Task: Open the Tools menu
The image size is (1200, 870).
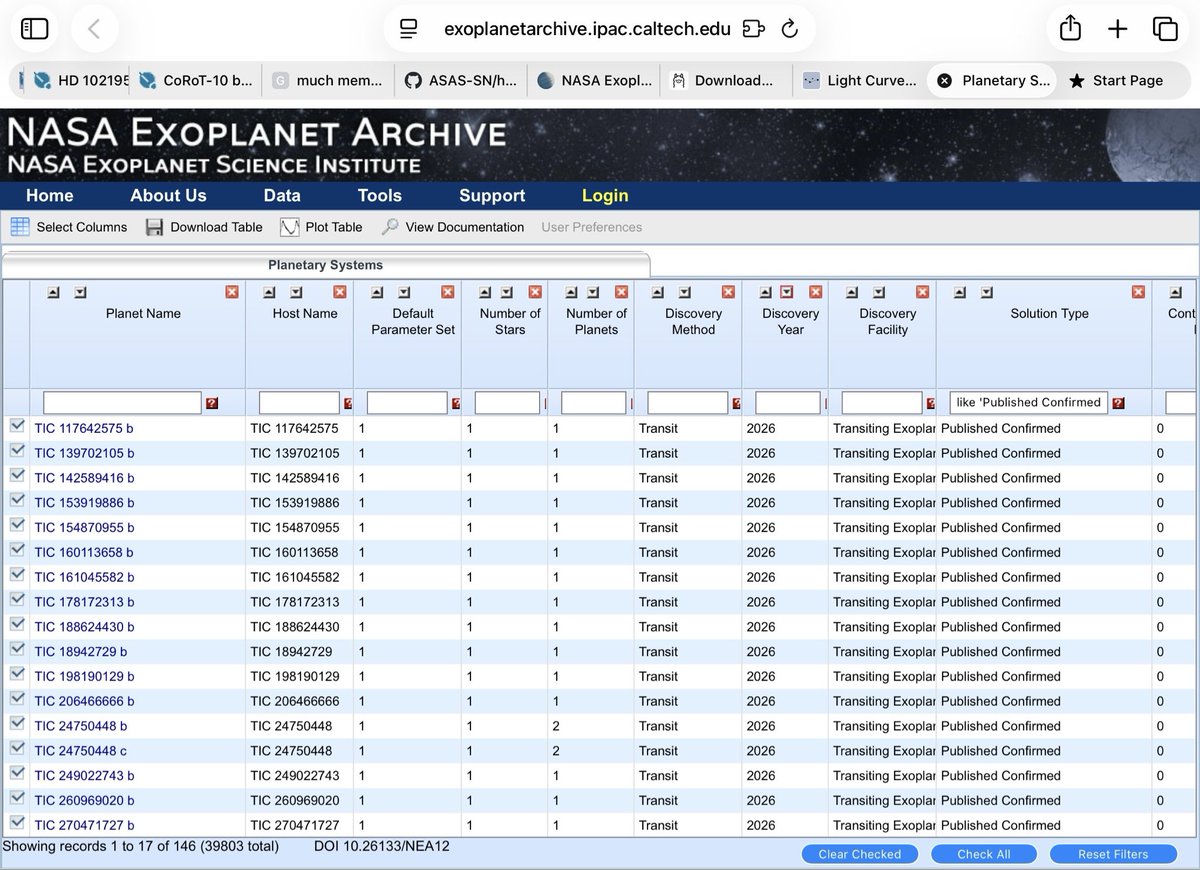Action: click(x=379, y=195)
